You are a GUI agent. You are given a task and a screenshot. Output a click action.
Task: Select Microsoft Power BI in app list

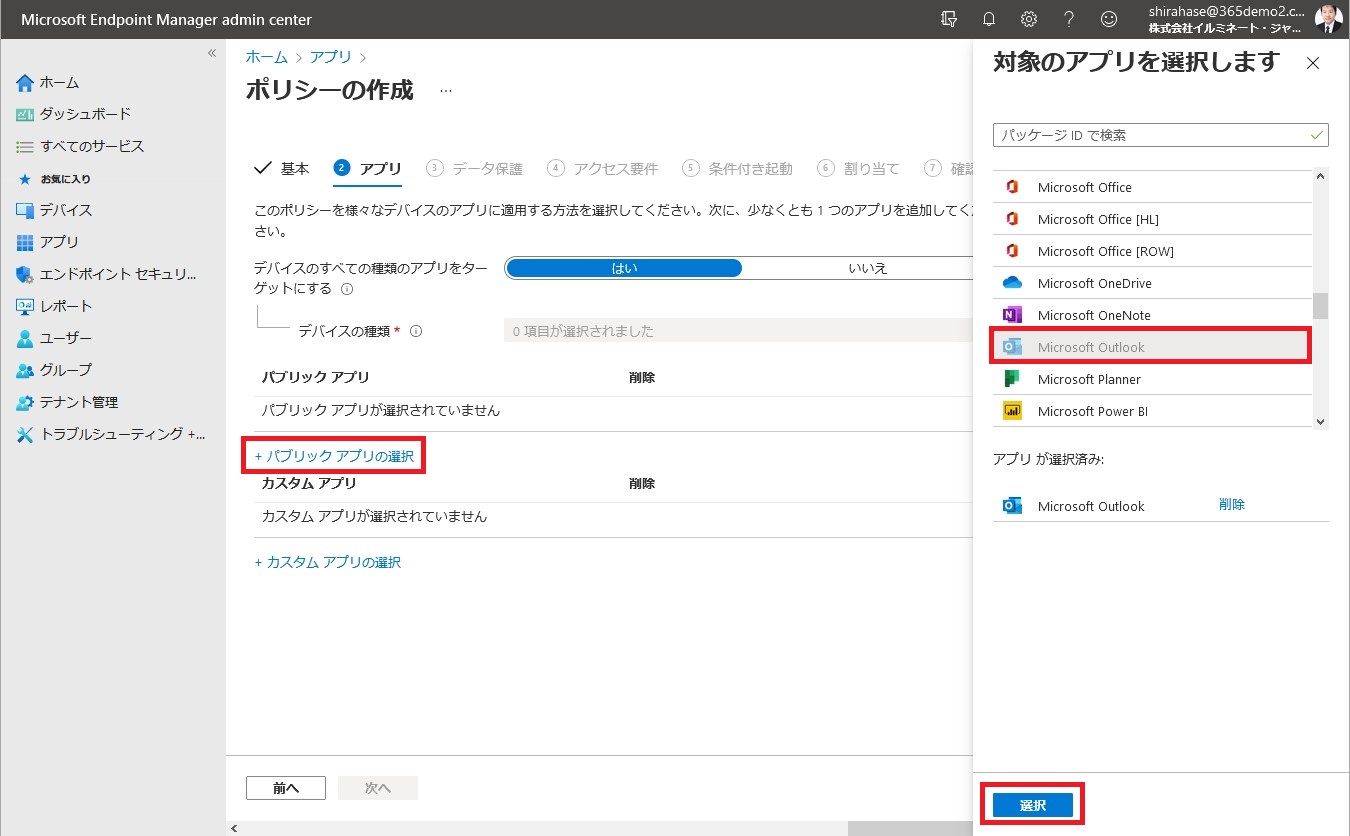click(1152, 411)
